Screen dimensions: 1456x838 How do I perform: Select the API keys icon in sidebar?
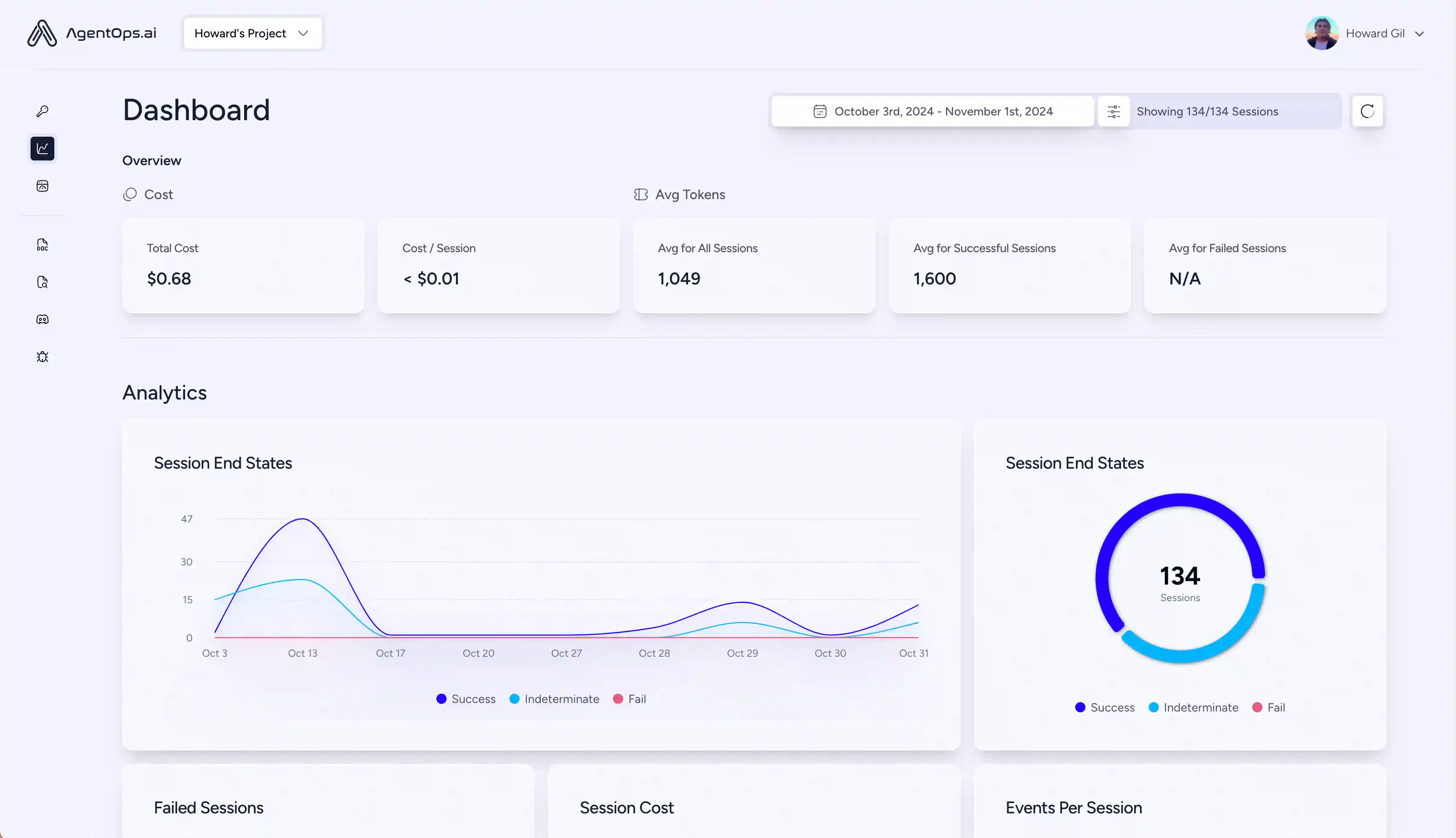[x=42, y=111]
